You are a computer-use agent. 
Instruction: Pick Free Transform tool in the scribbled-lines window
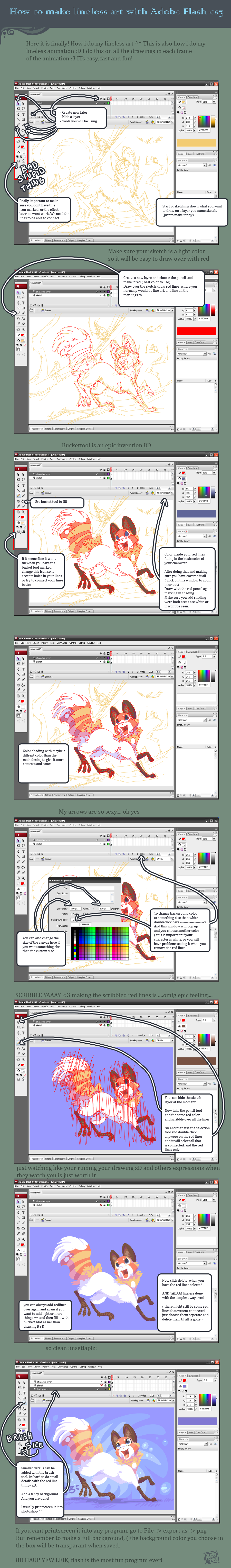pyautogui.click(x=18, y=1027)
